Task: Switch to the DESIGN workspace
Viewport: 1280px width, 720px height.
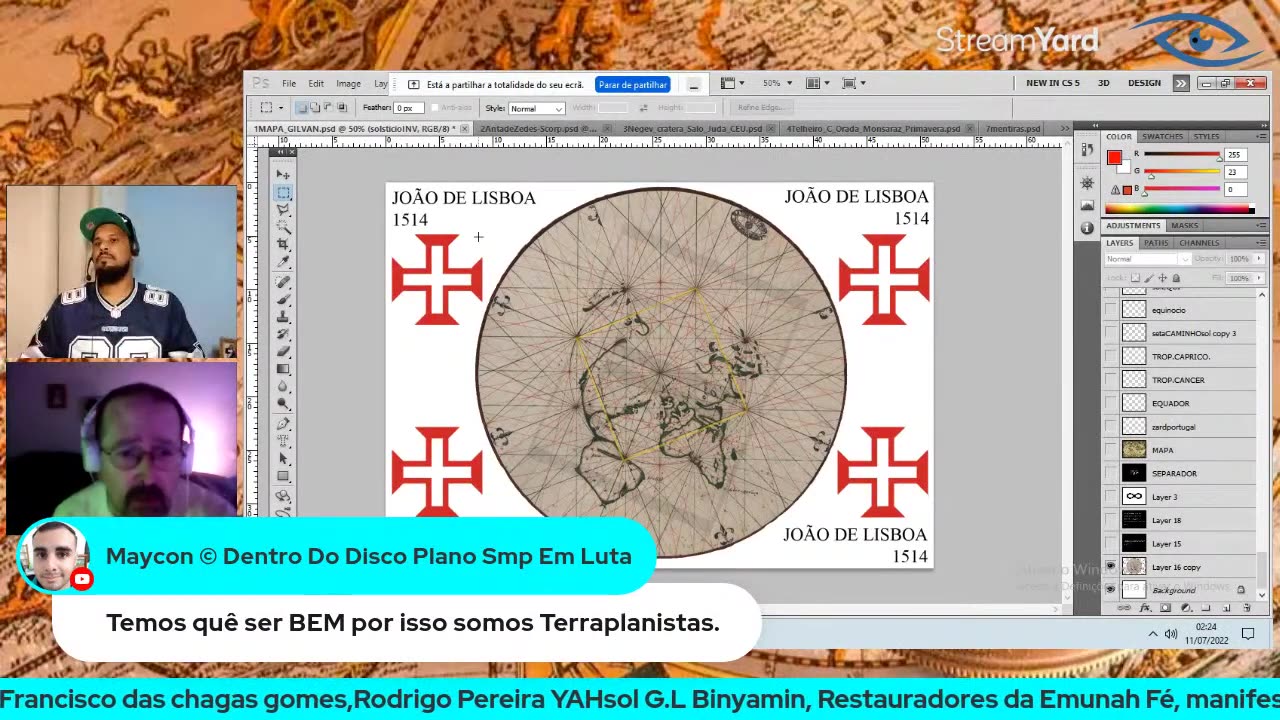Action: [1144, 83]
